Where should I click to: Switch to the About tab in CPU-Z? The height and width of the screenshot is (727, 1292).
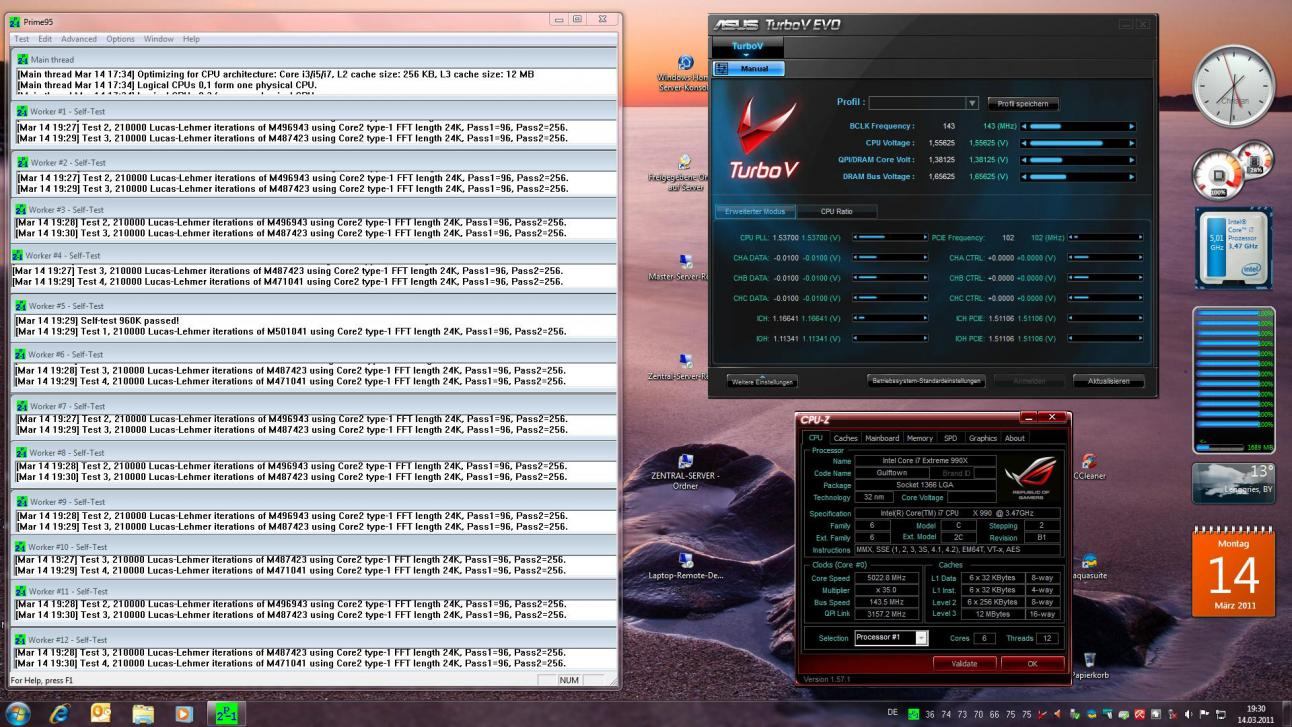tap(1014, 438)
